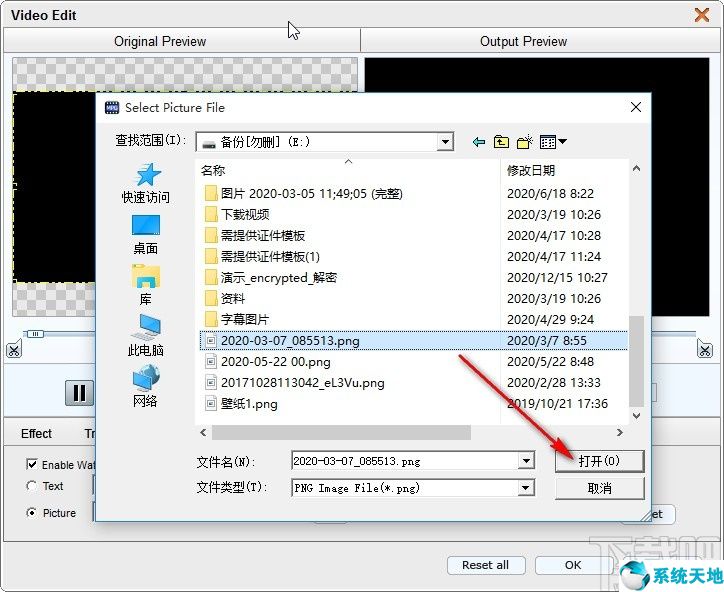Expand the 文件名 filename dropdown

525,461
